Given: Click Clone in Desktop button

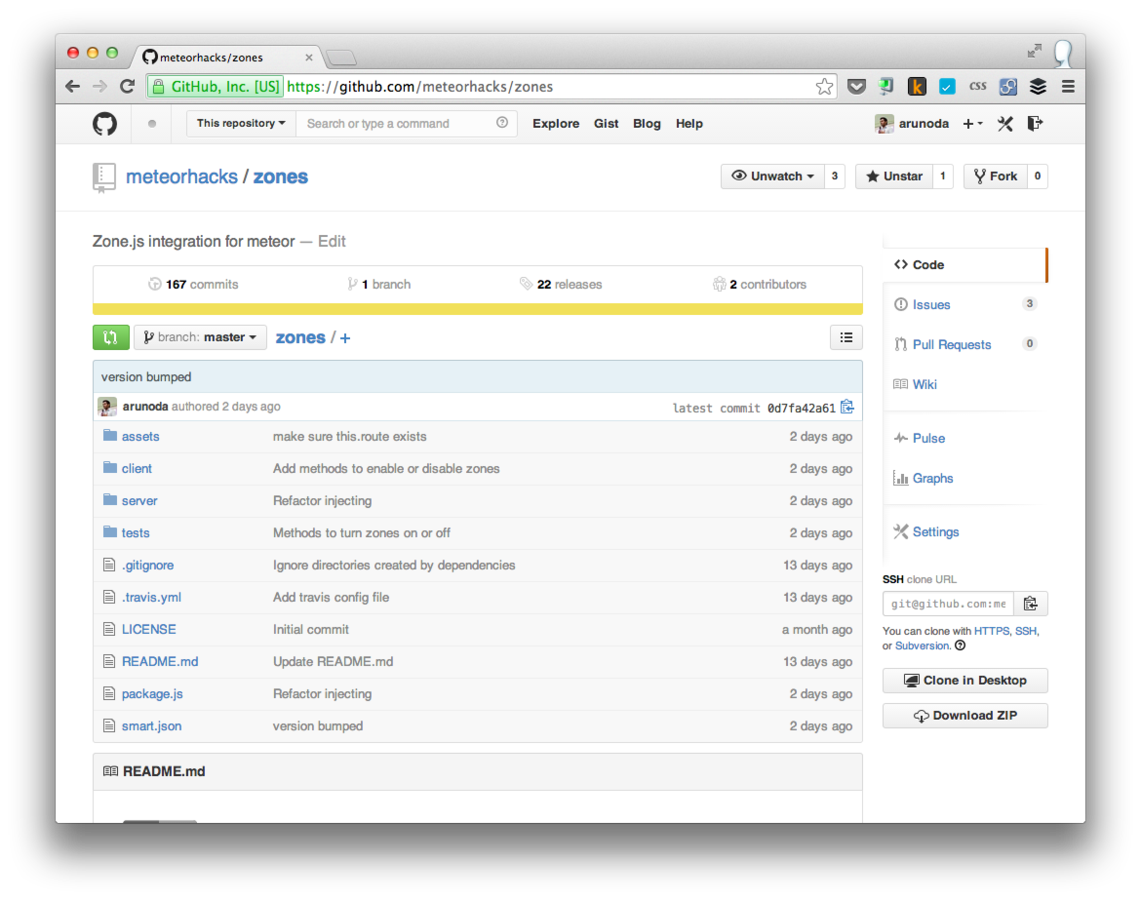Looking at the screenshot, I should [965, 680].
